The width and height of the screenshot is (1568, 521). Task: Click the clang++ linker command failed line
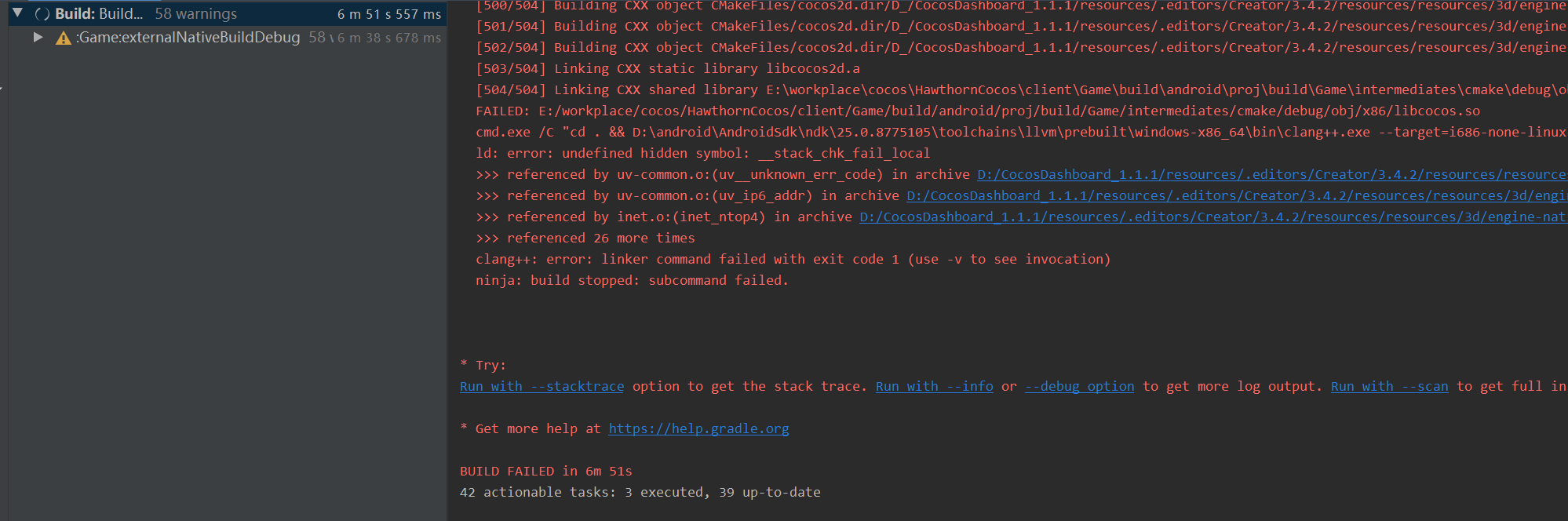[793, 259]
